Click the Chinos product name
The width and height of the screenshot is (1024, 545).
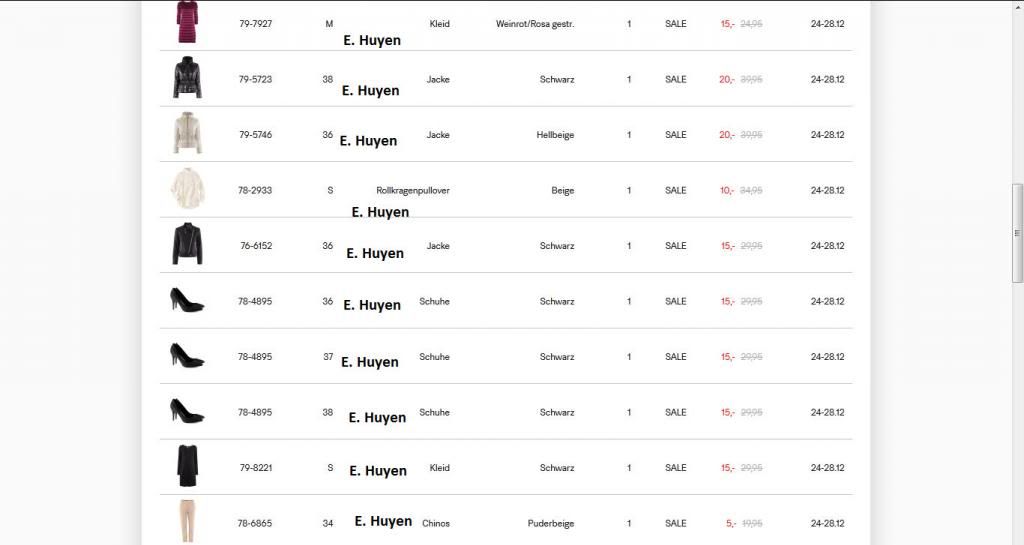click(436, 523)
